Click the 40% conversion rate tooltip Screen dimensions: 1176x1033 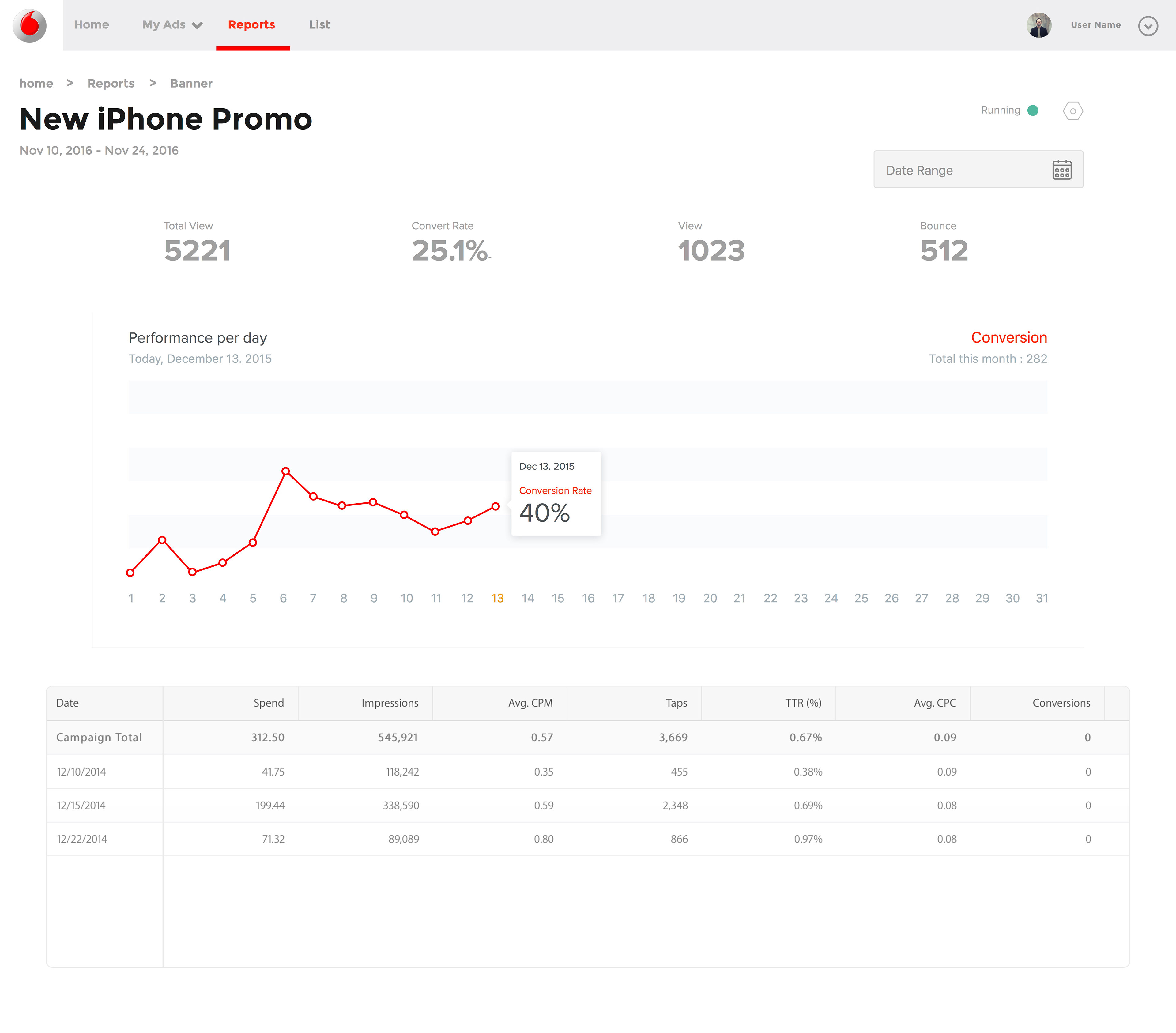pyautogui.click(x=556, y=494)
